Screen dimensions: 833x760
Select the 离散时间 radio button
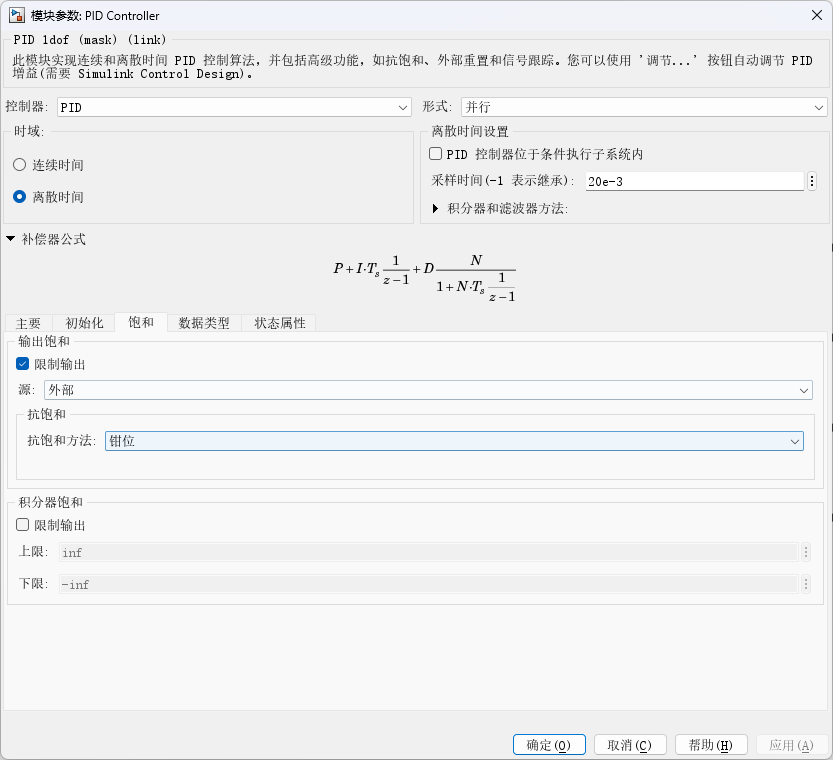(20, 197)
